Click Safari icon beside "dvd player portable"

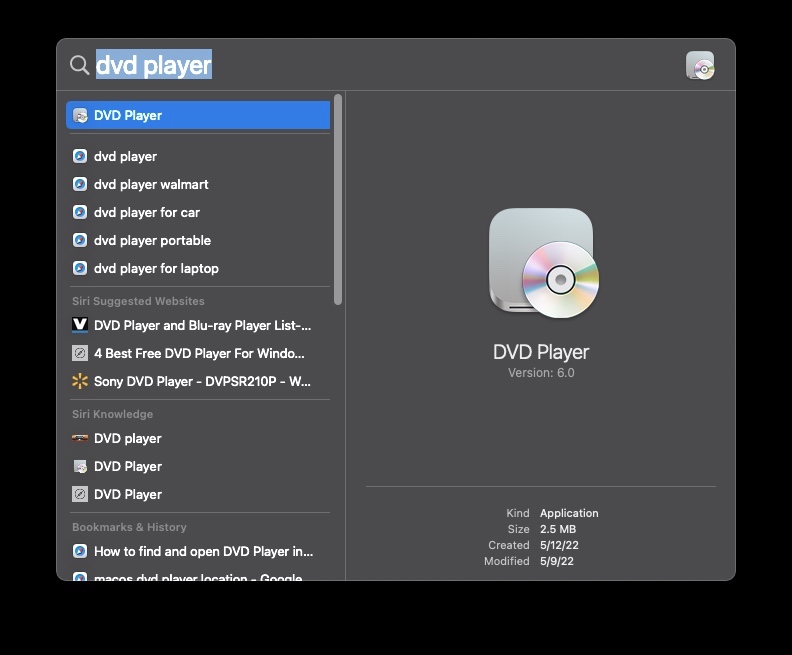[x=80, y=240]
